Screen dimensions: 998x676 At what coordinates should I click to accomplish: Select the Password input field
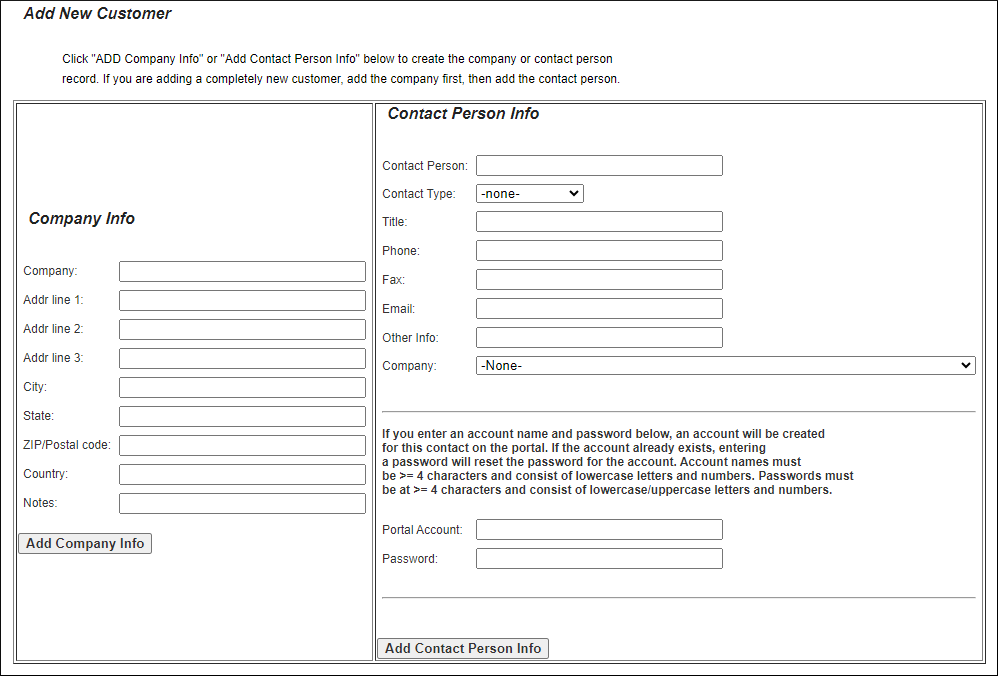pyautogui.click(x=598, y=558)
